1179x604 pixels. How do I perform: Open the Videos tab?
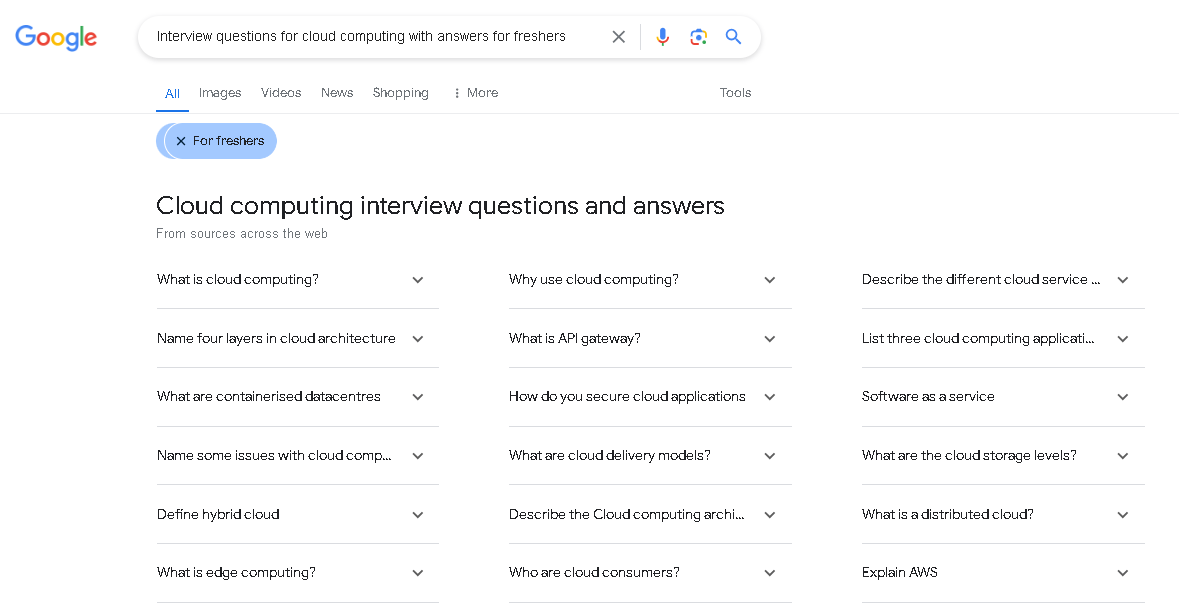[x=280, y=93]
